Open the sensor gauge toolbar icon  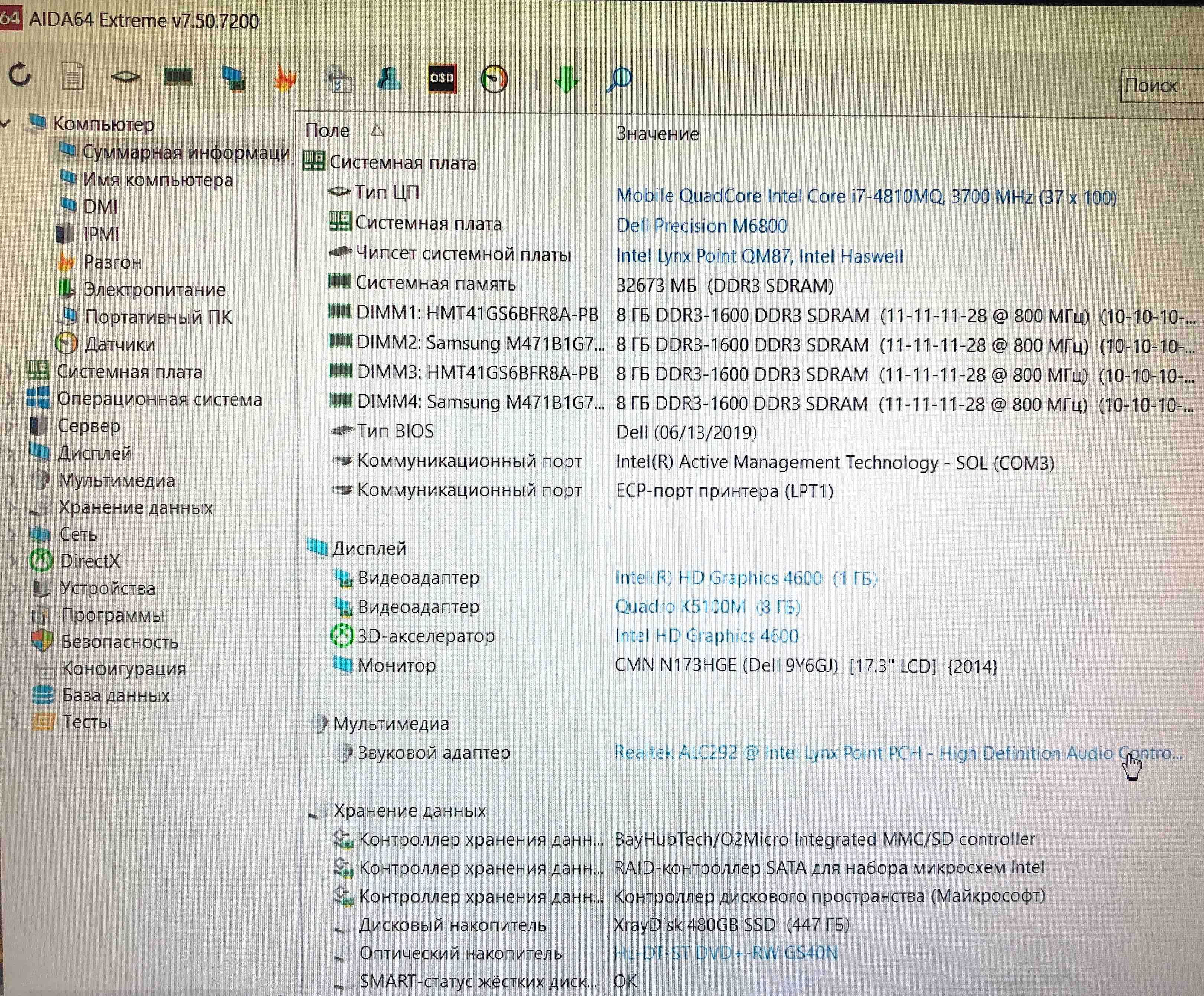pyautogui.click(x=494, y=79)
